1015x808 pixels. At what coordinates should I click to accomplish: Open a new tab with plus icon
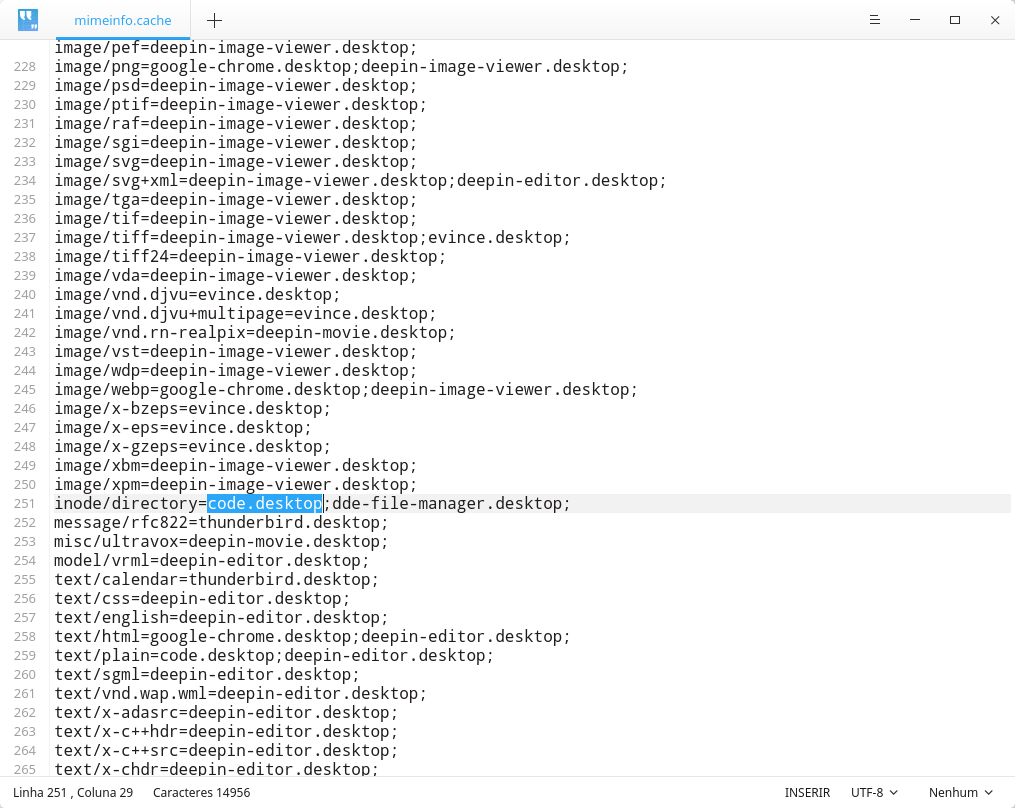pos(214,21)
